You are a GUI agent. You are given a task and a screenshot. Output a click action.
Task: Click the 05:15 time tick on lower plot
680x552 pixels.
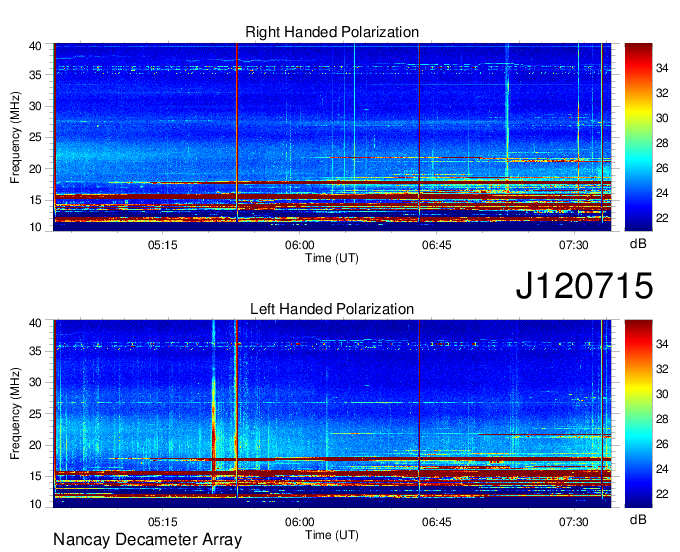click(163, 522)
